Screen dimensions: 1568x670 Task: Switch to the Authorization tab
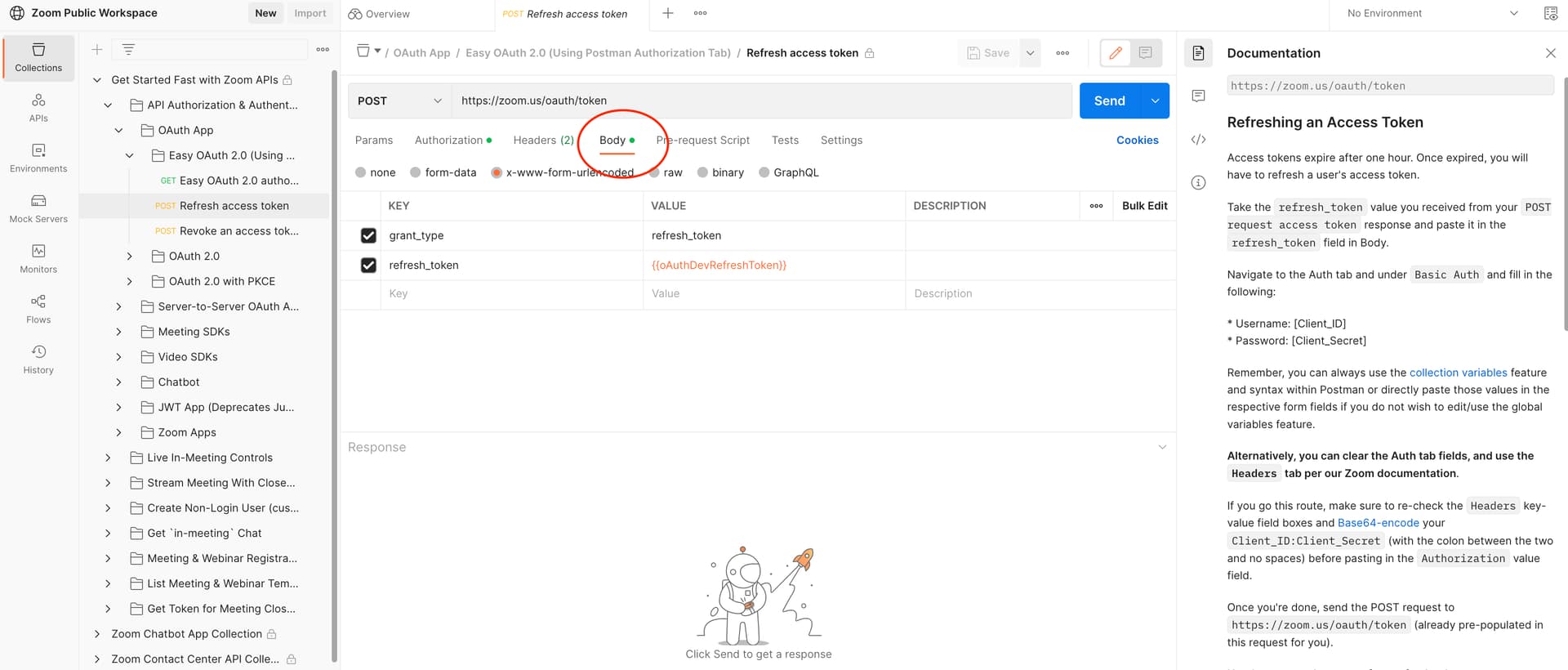[x=453, y=141]
